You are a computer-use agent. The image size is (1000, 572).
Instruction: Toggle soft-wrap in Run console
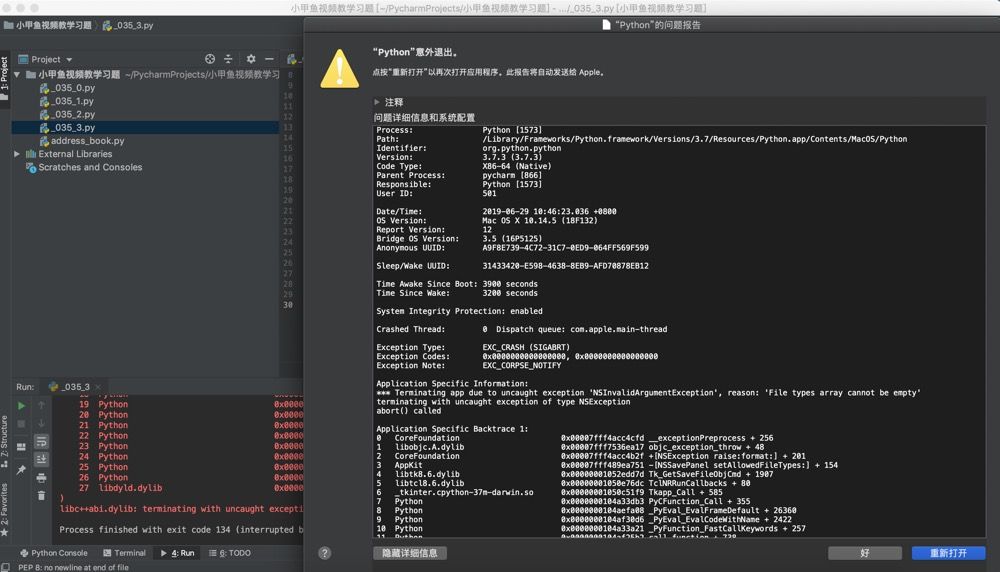point(41,441)
